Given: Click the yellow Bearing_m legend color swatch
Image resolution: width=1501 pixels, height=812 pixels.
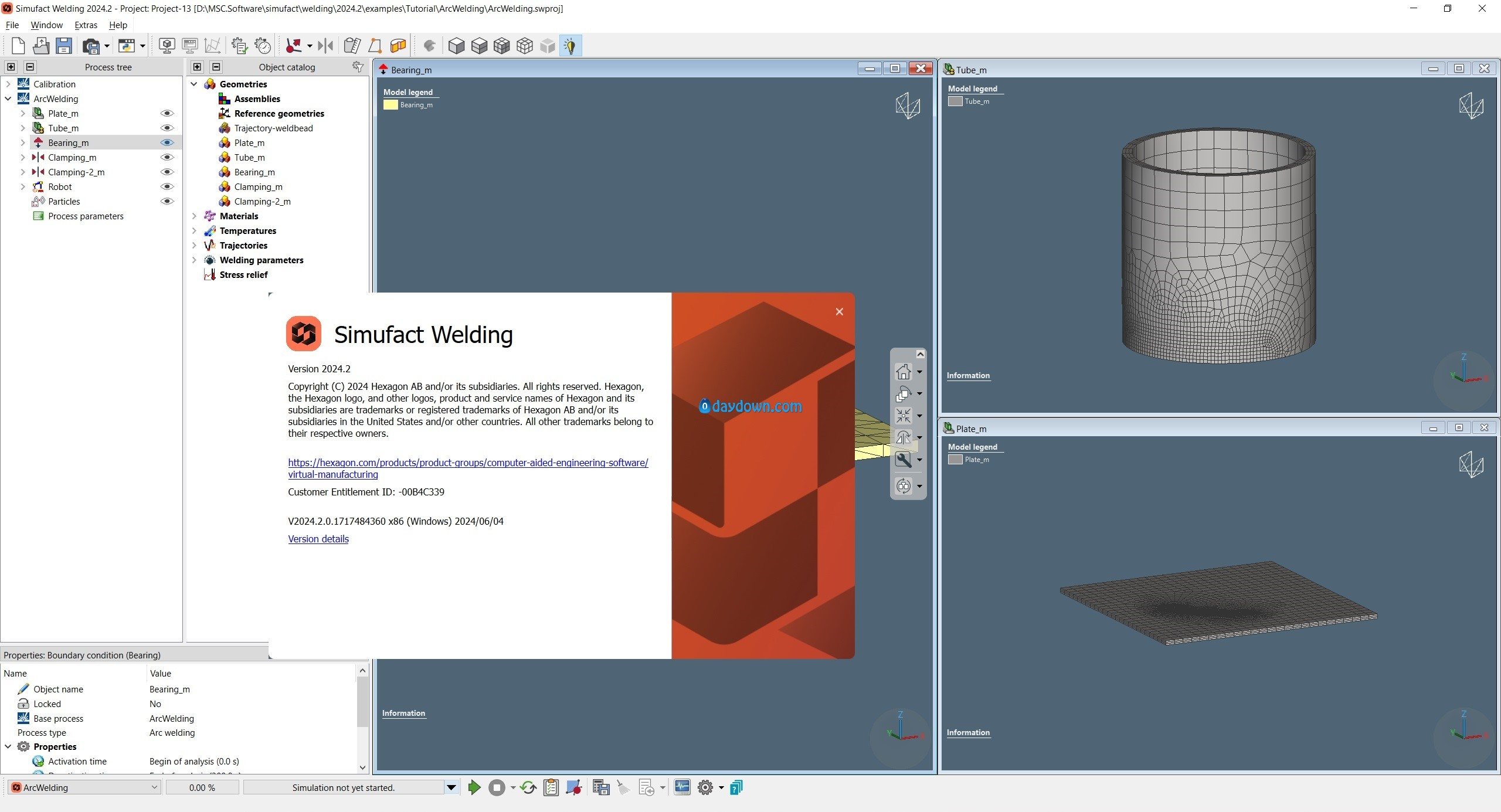Looking at the screenshot, I should pyautogui.click(x=390, y=105).
